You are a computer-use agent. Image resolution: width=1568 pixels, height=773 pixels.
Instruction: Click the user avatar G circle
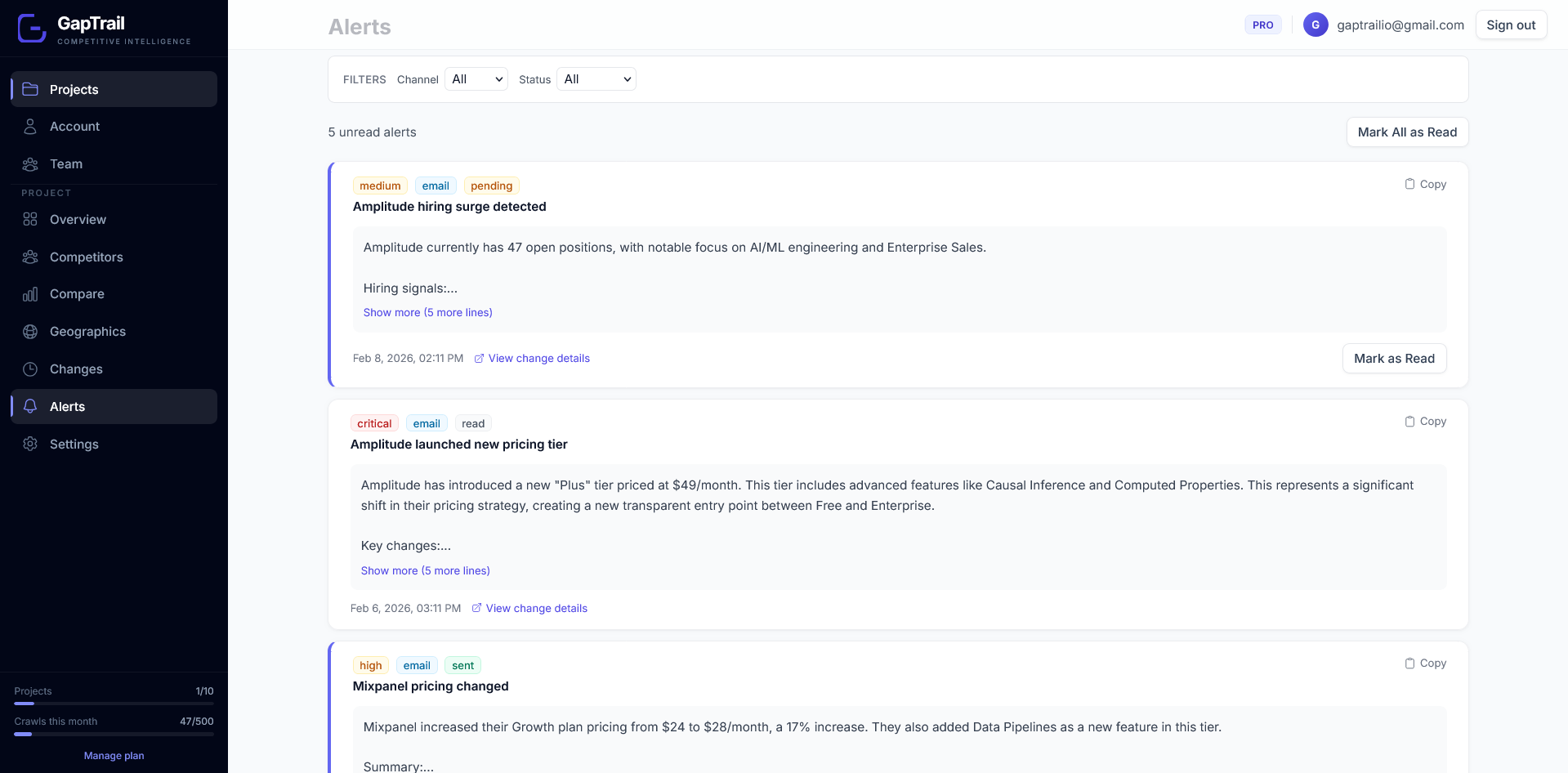[x=1316, y=25]
